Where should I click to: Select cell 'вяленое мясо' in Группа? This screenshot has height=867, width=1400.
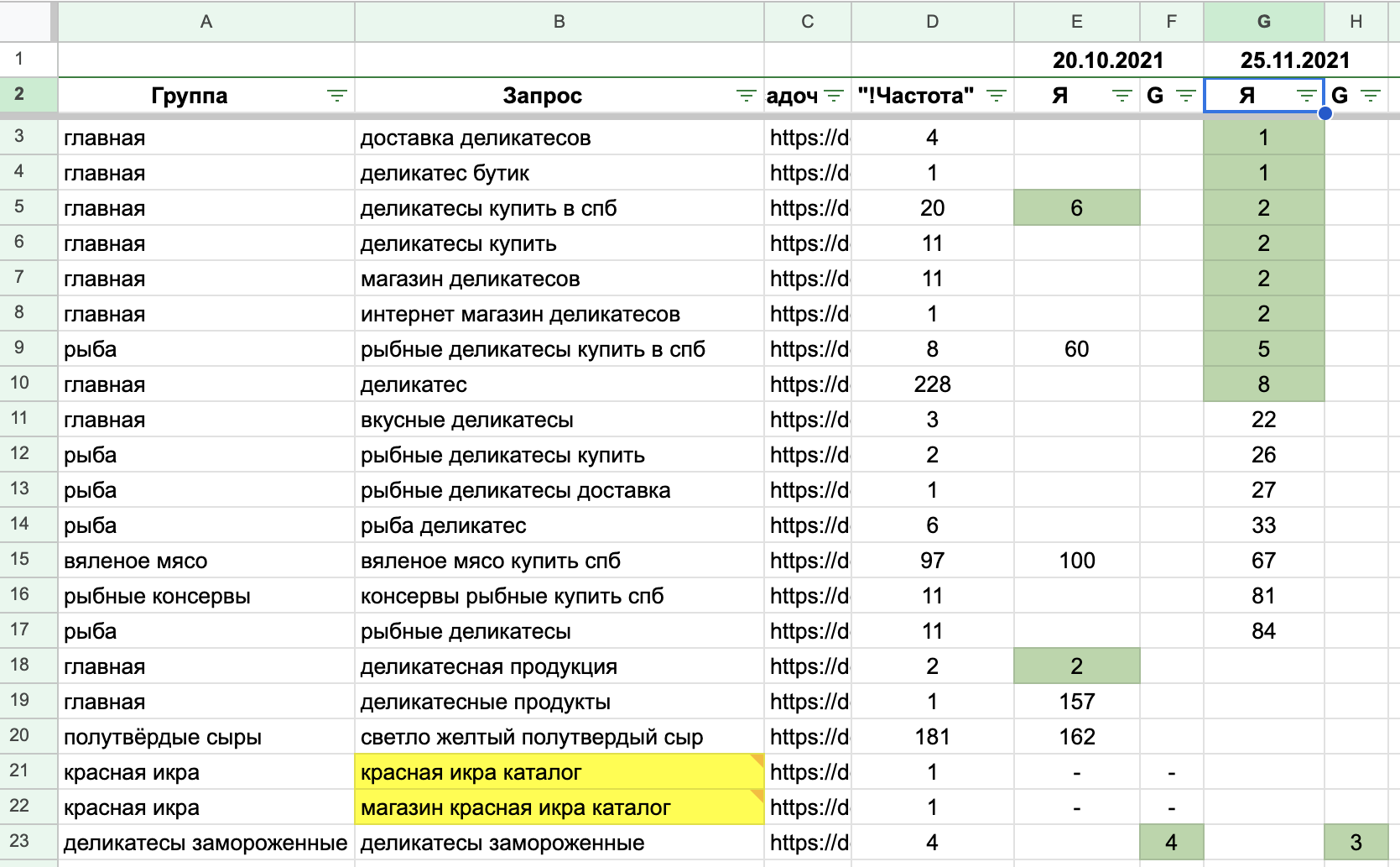click(206, 561)
